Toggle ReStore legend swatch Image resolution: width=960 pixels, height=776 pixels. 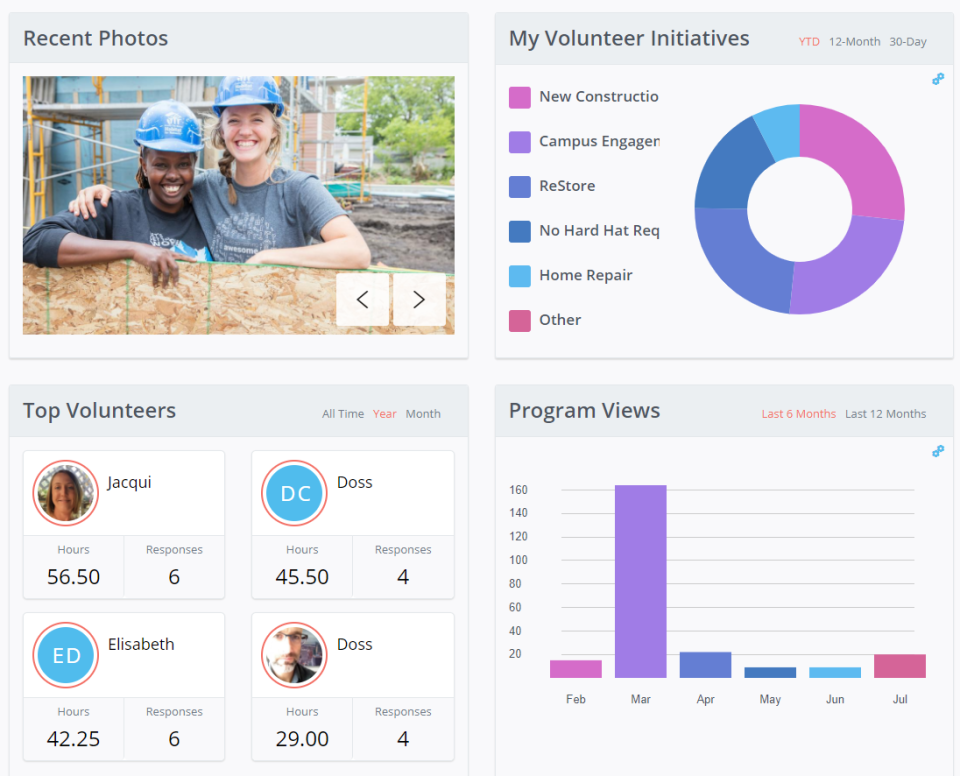pos(520,187)
